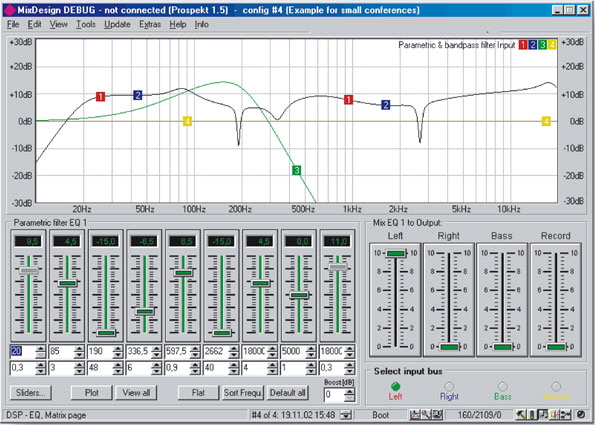Click up arrow of the Q value 48 field
This screenshot has height=425, width=595.
[x=118, y=365]
